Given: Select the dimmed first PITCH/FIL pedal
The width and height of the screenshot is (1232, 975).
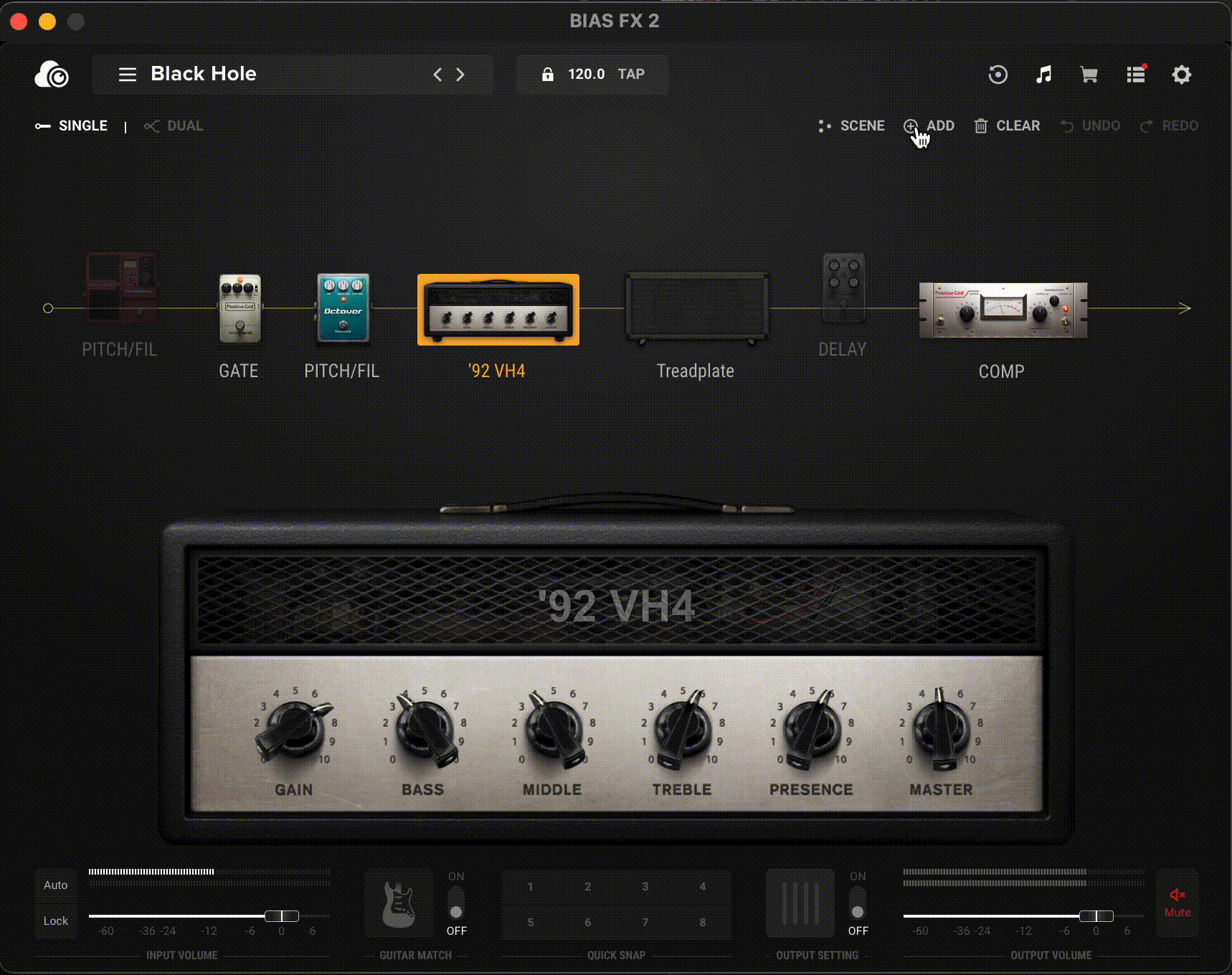Looking at the screenshot, I should click(120, 287).
